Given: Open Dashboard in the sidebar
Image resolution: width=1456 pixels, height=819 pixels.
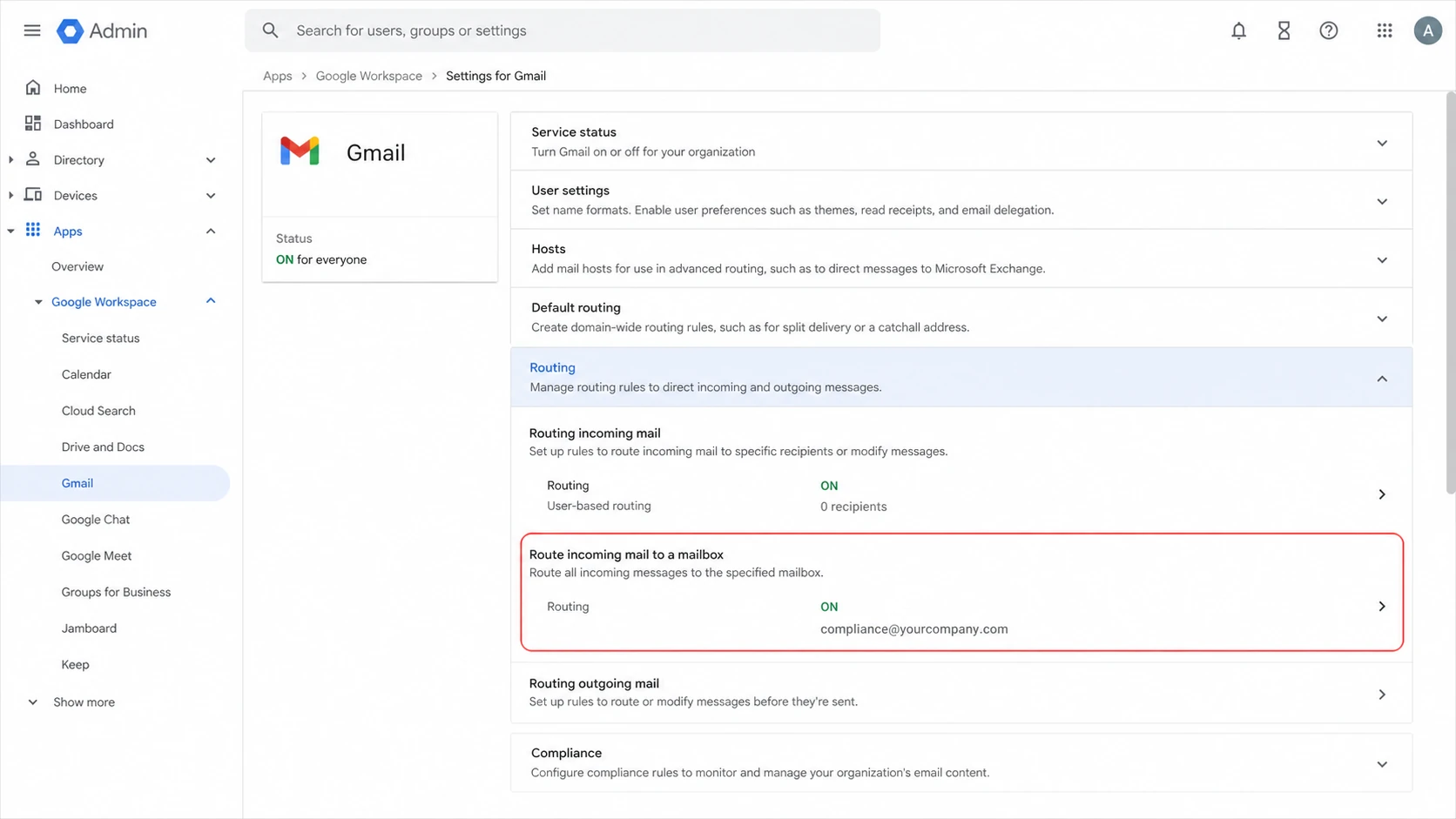Looking at the screenshot, I should tap(84, 124).
